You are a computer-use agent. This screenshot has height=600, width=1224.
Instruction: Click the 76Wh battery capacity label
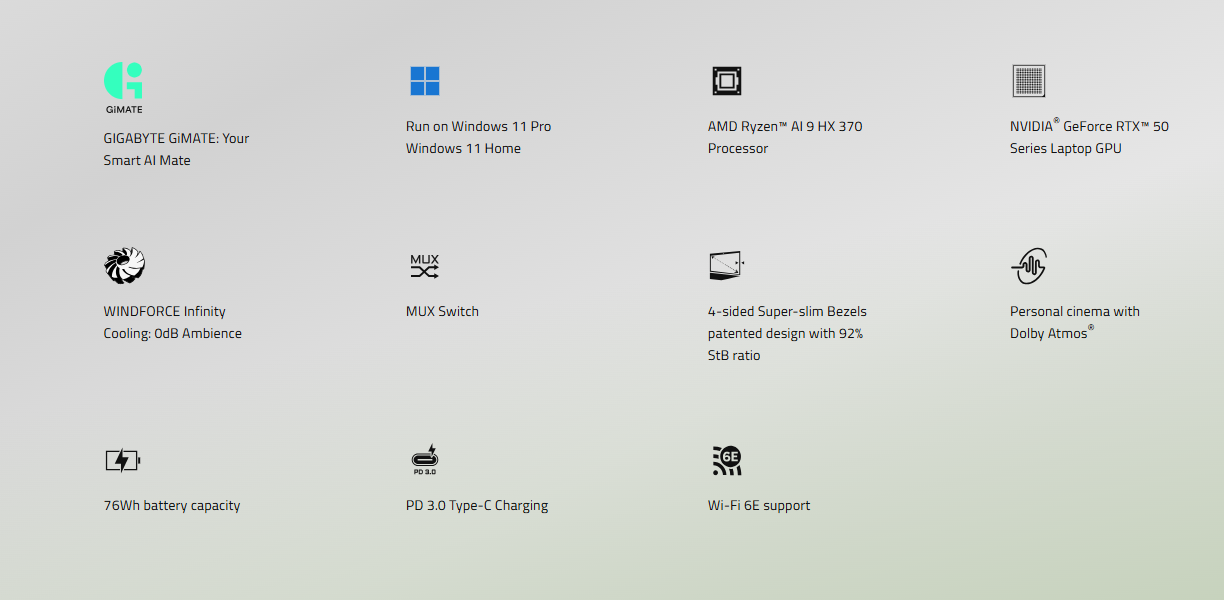click(x=172, y=505)
